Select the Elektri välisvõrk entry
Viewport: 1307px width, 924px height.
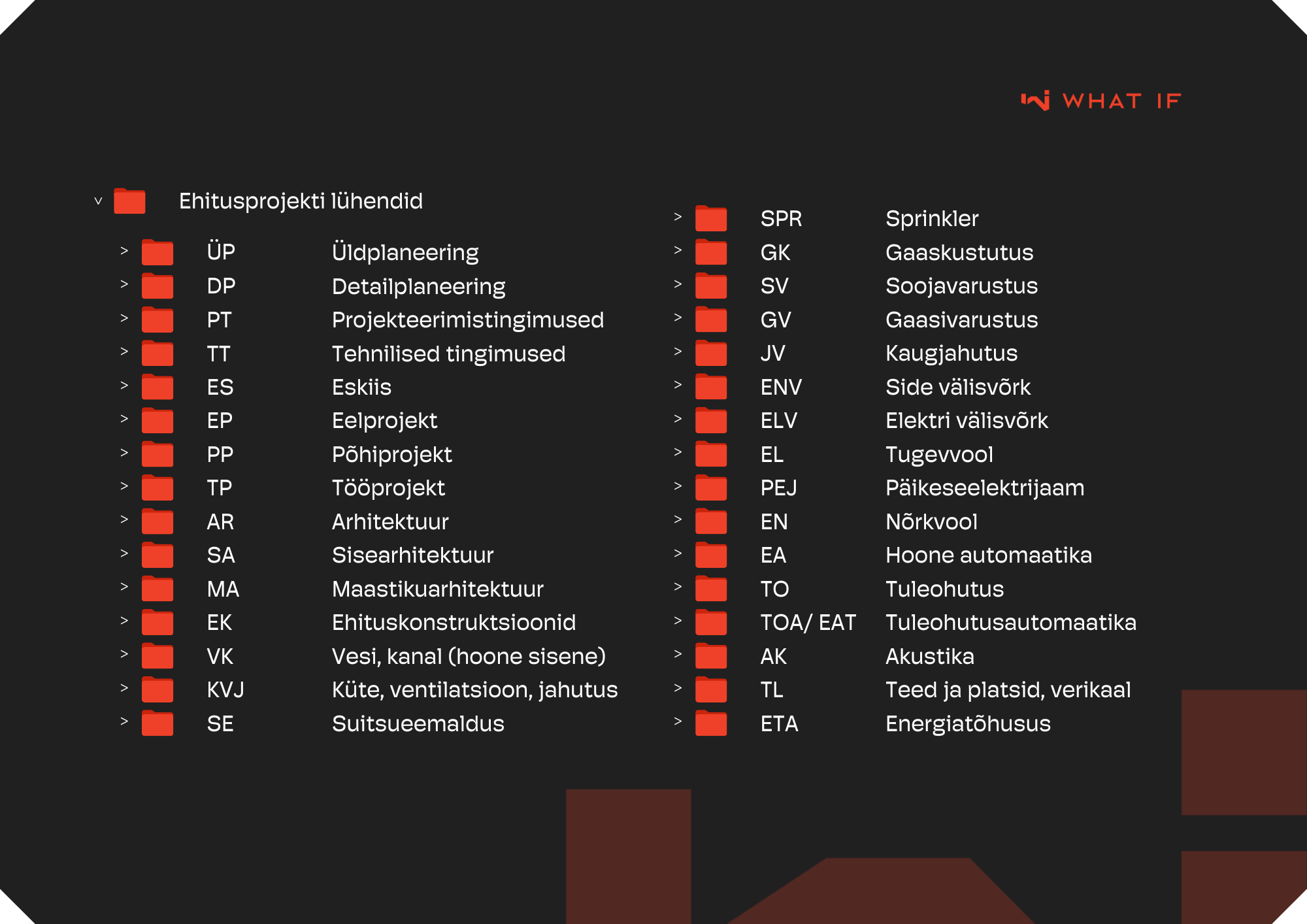point(967,421)
